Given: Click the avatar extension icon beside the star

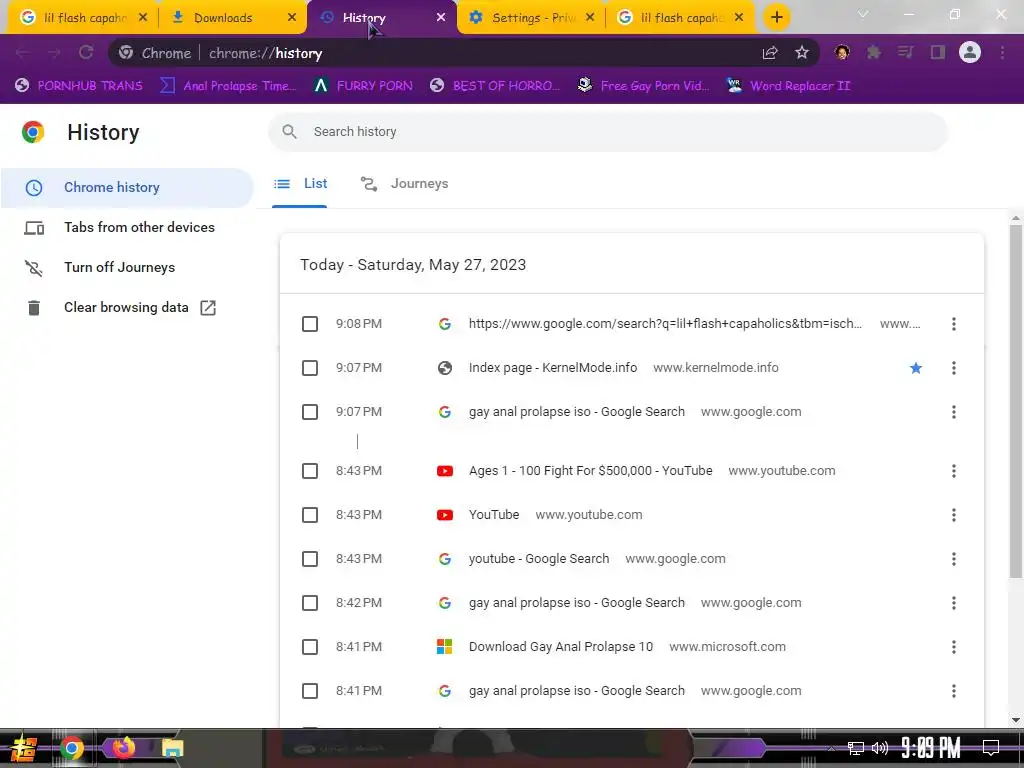Looking at the screenshot, I should point(842,53).
